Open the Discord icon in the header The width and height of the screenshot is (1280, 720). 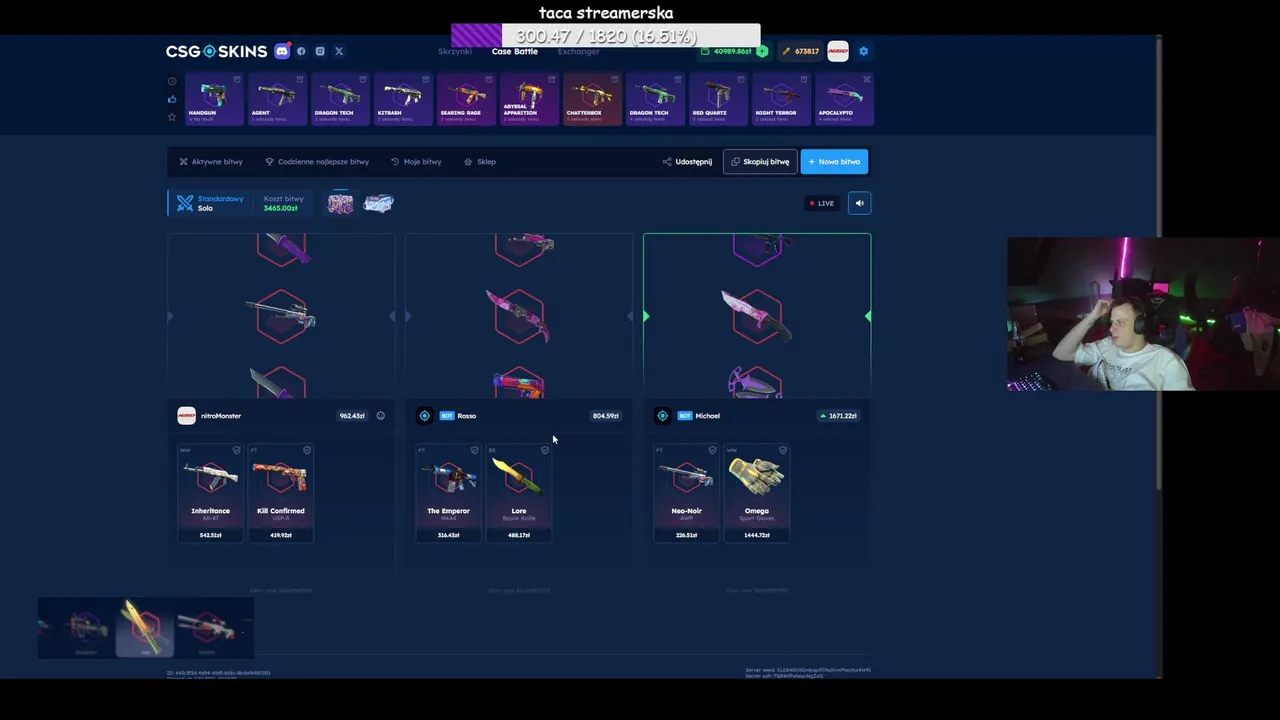tap(282, 51)
